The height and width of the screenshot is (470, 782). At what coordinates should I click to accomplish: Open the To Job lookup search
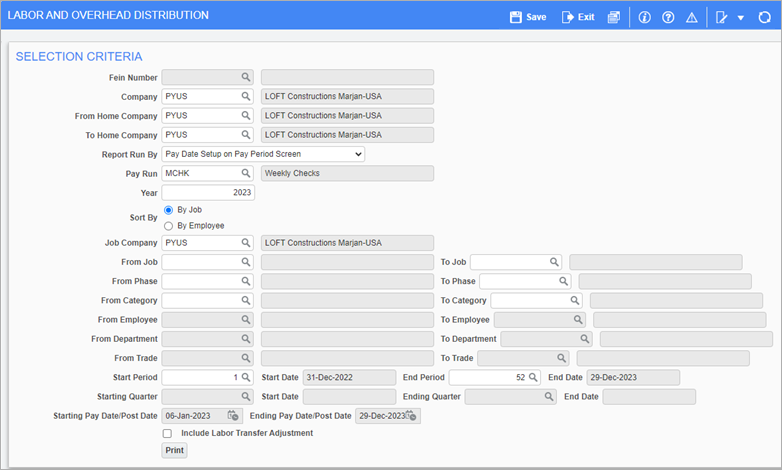553,262
